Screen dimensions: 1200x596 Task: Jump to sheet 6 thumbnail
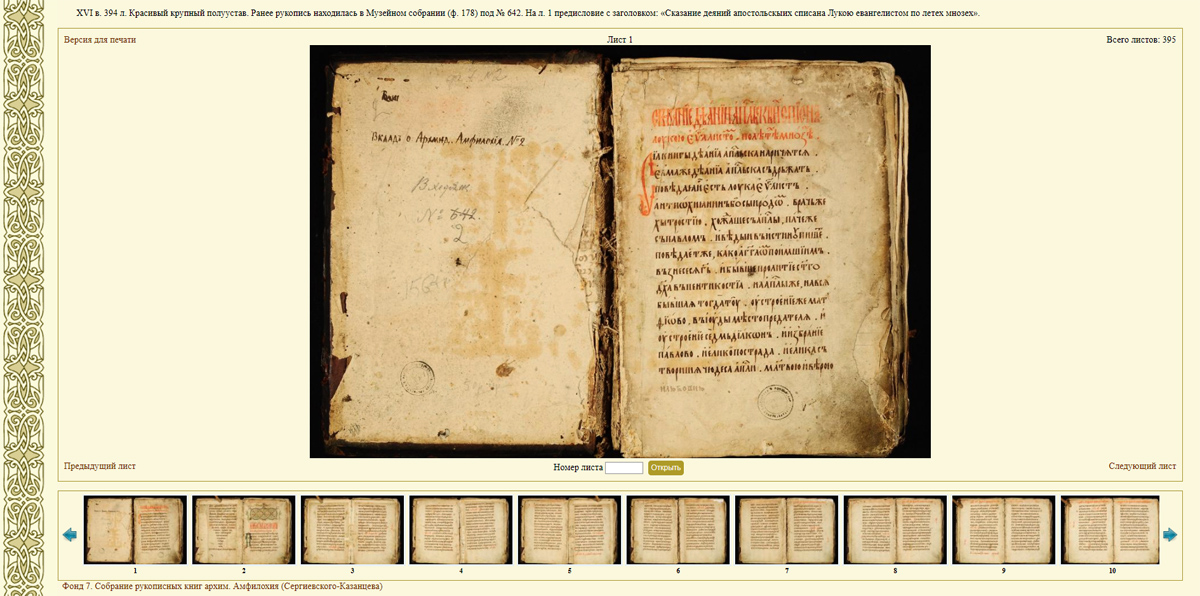[678, 530]
